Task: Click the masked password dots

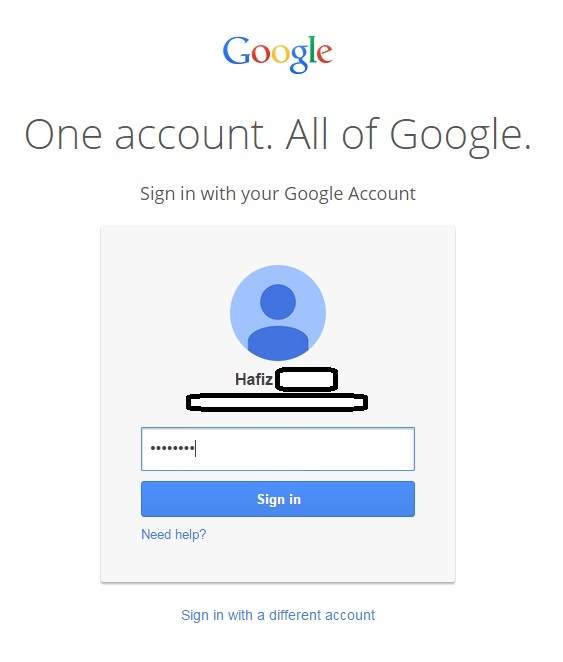Action: tap(172, 448)
